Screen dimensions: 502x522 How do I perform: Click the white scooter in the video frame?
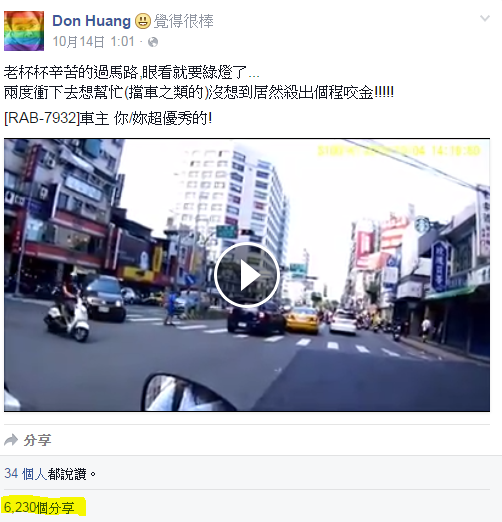point(68,320)
